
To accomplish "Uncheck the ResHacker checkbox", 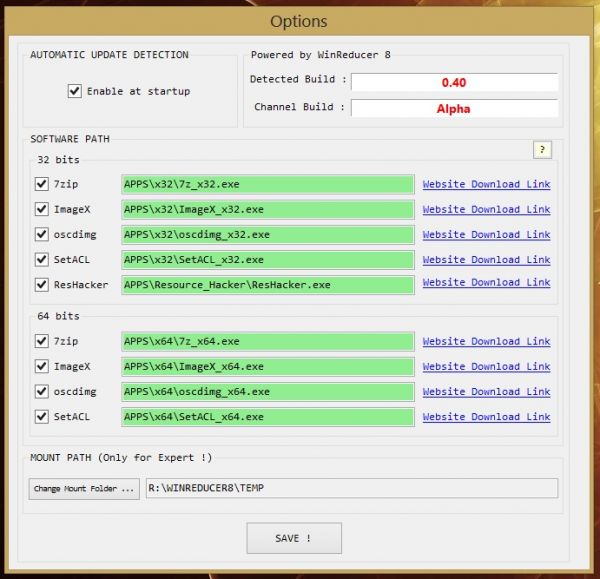I will point(41,285).
